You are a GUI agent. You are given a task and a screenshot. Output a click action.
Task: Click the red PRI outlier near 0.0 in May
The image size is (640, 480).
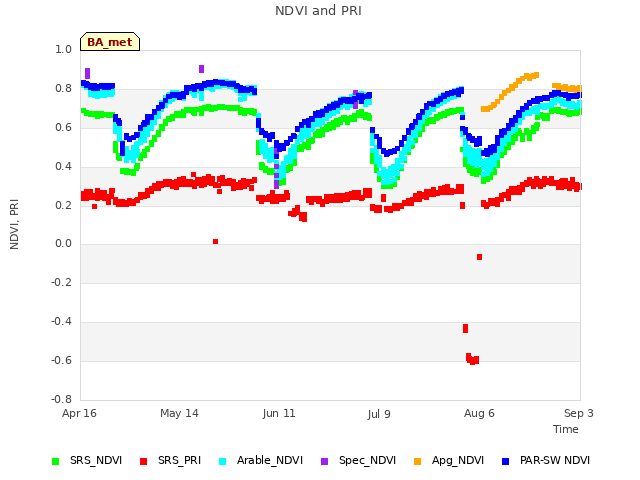point(216,242)
